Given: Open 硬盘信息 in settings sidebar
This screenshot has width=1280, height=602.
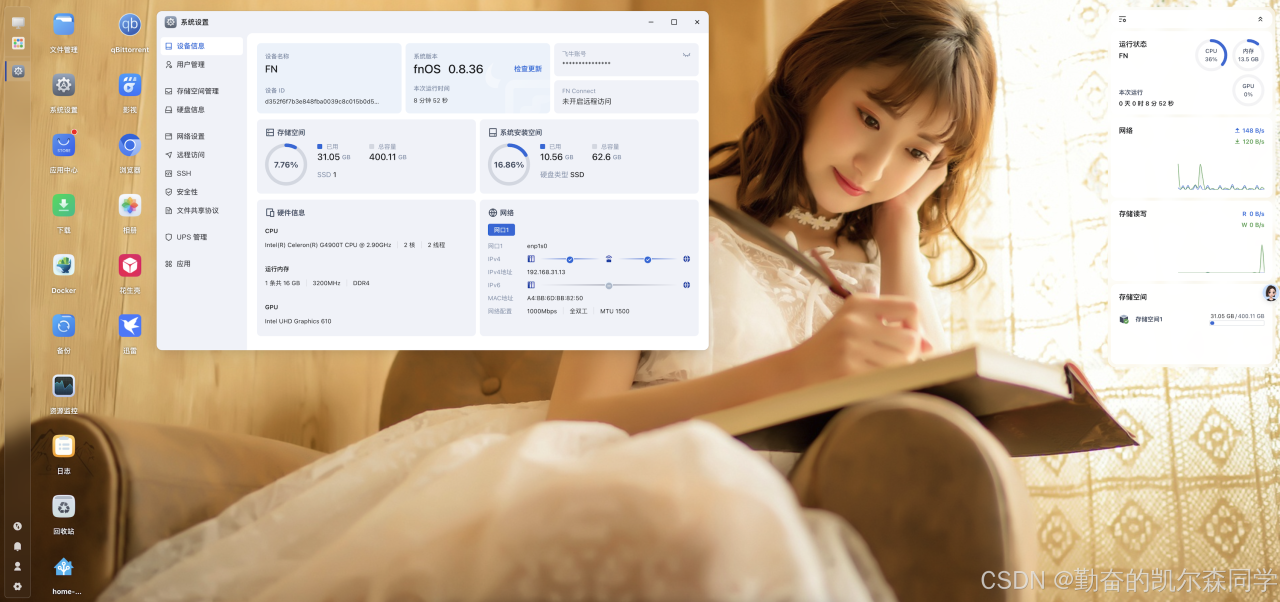Looking at the screenshot, I should coord(200,109).
